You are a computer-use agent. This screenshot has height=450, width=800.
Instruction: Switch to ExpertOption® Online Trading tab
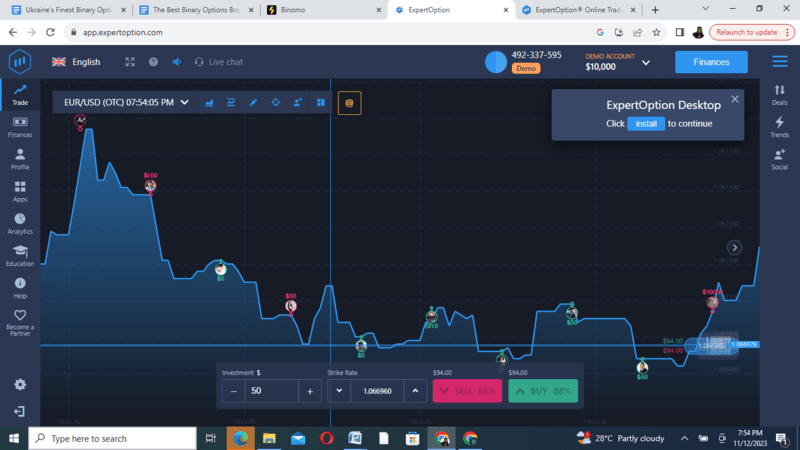[x=579, y=10]
